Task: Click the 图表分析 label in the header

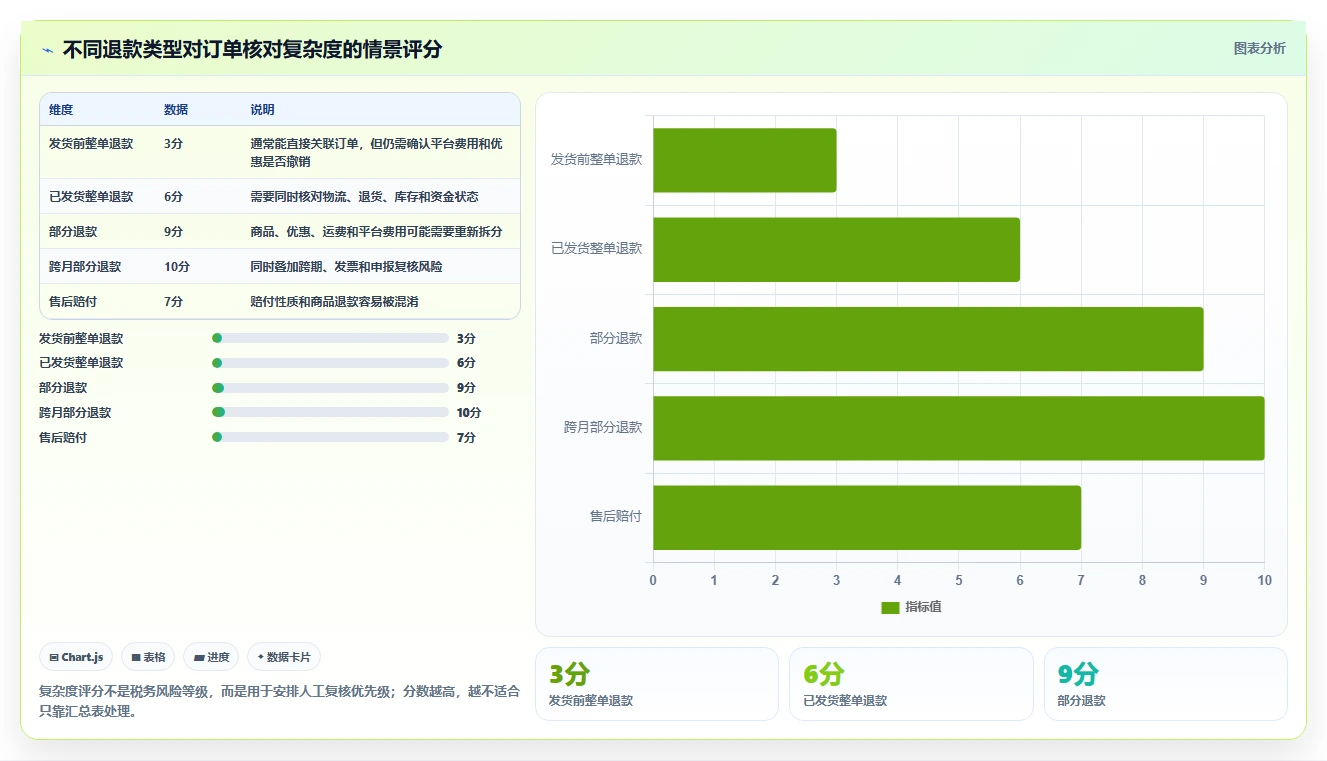Action: tap(1259, 48)
